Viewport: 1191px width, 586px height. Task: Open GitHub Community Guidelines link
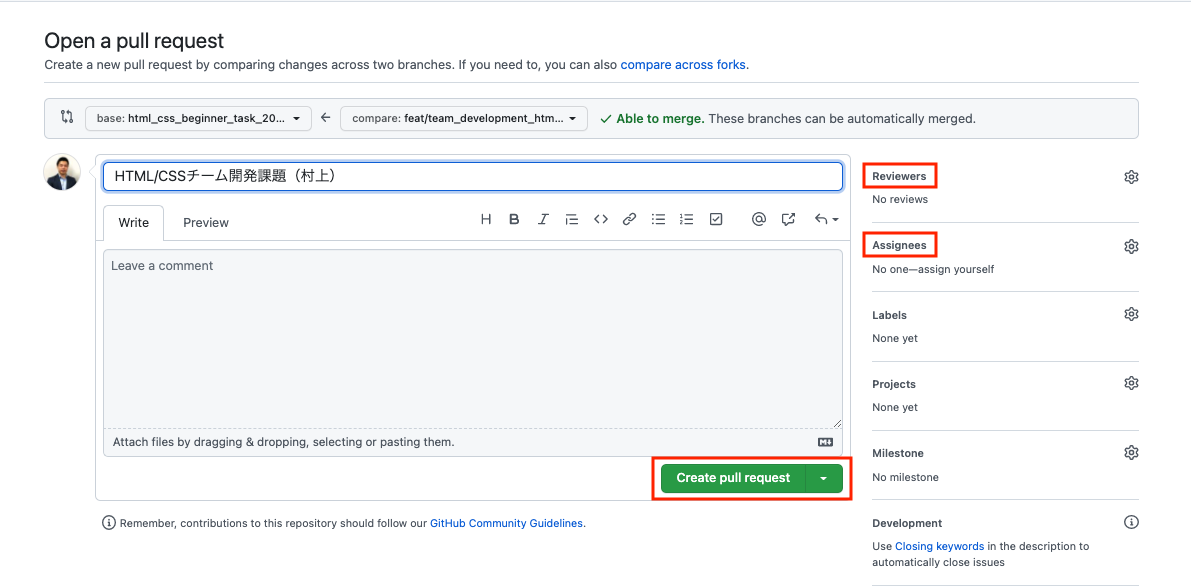[507, 523]
